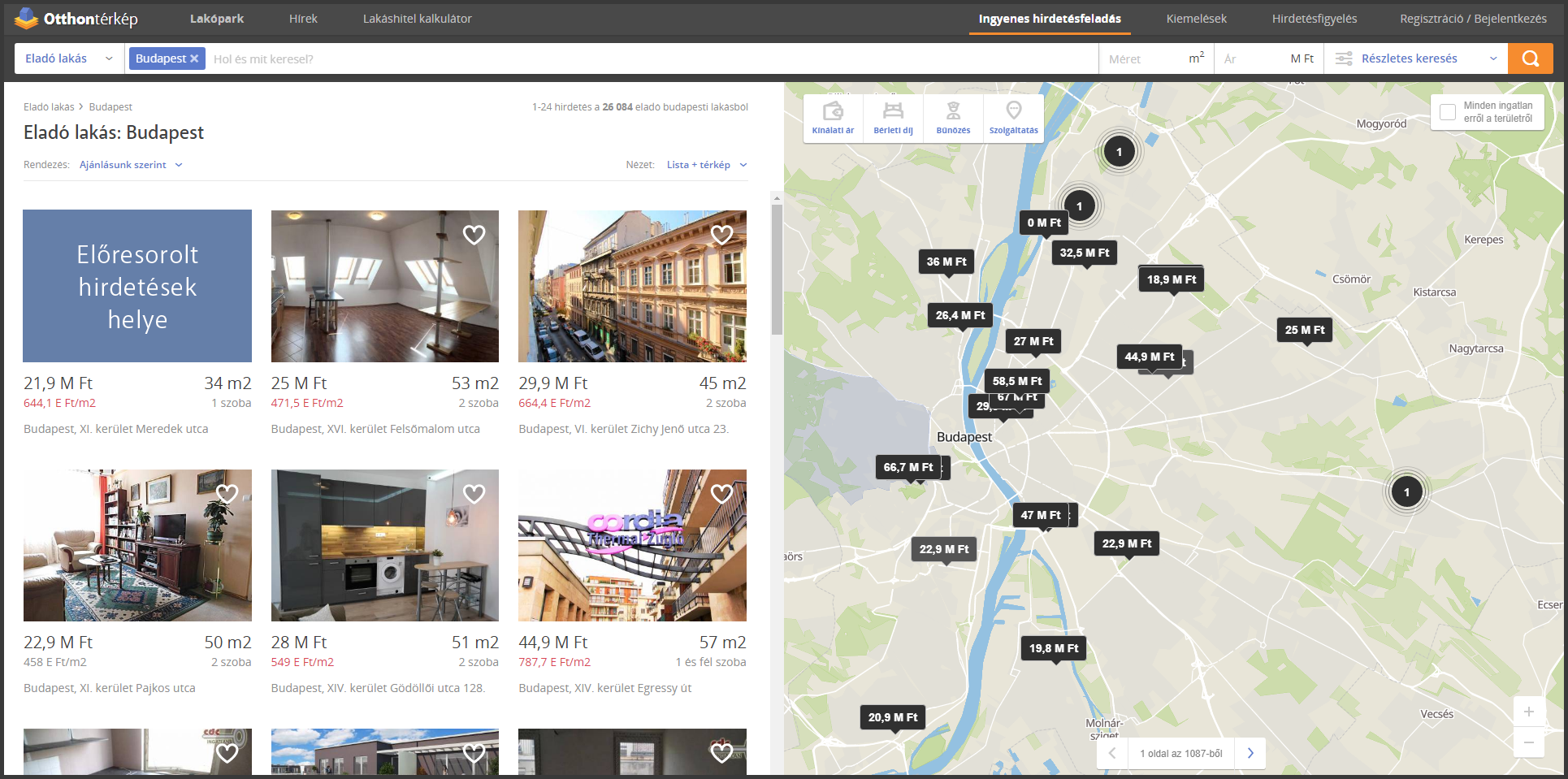Click the Előresorolt hirdetések helye banner
1568x779 pixels.
[x=137, y=286]
